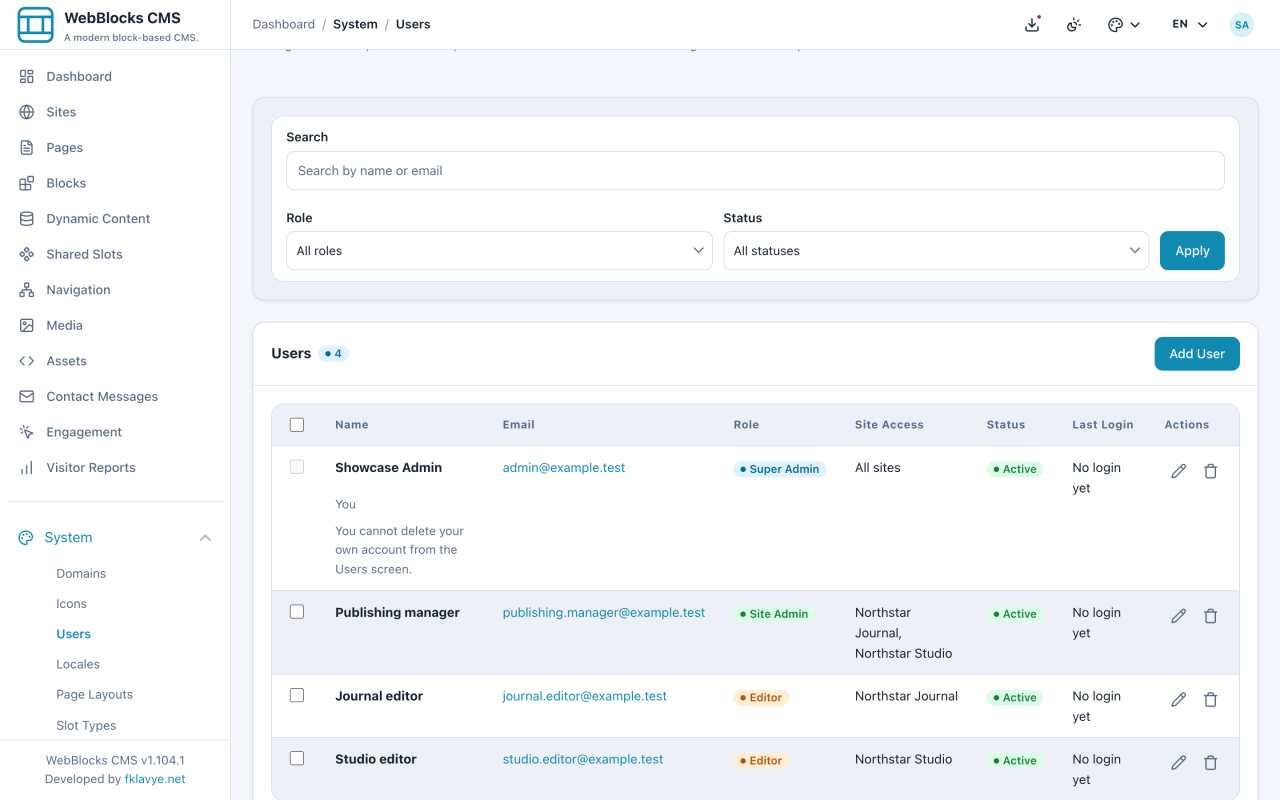Click the Search by name or email field
This screenshot has width=1280, height=800.
tap(755, 171)
